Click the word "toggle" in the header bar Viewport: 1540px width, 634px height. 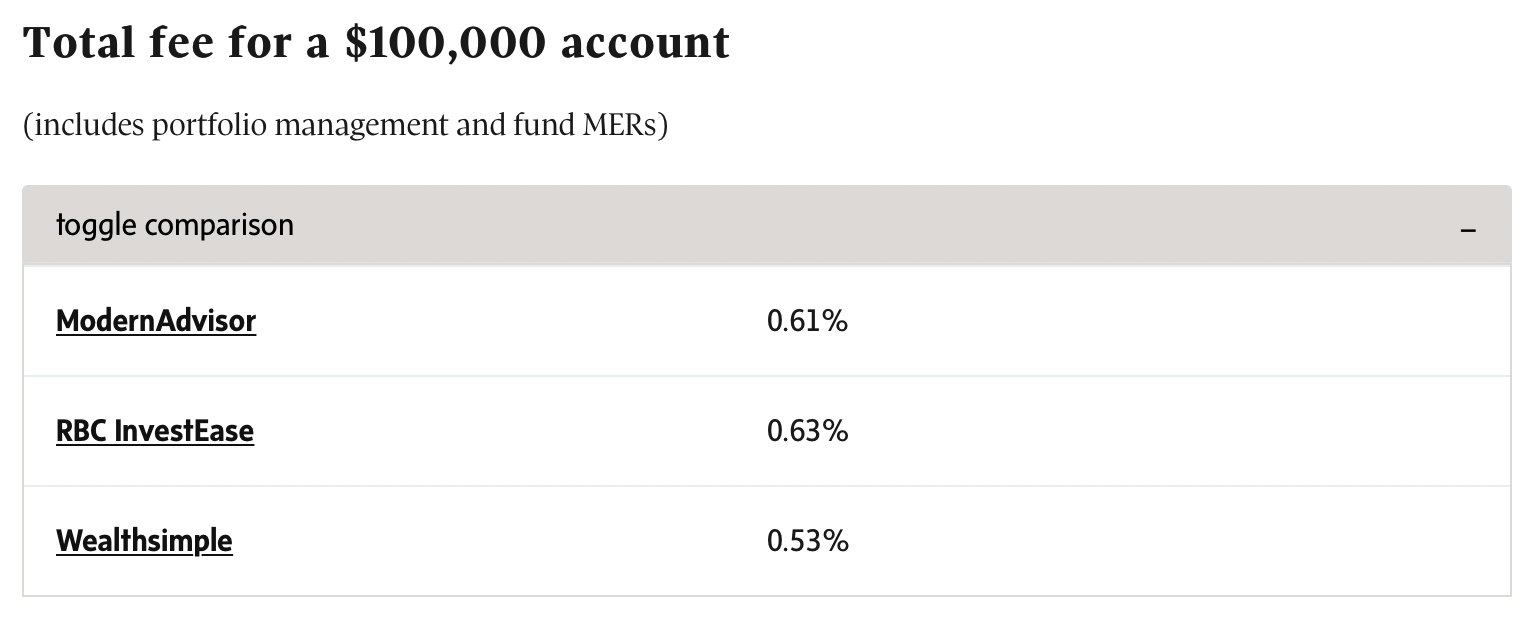pos(96,226)
